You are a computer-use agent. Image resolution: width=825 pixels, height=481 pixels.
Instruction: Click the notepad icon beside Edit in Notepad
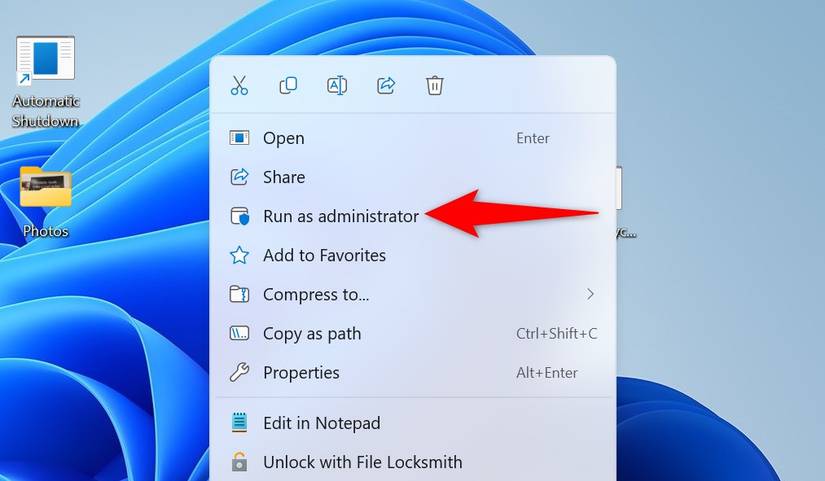click(x=239, y=423)
